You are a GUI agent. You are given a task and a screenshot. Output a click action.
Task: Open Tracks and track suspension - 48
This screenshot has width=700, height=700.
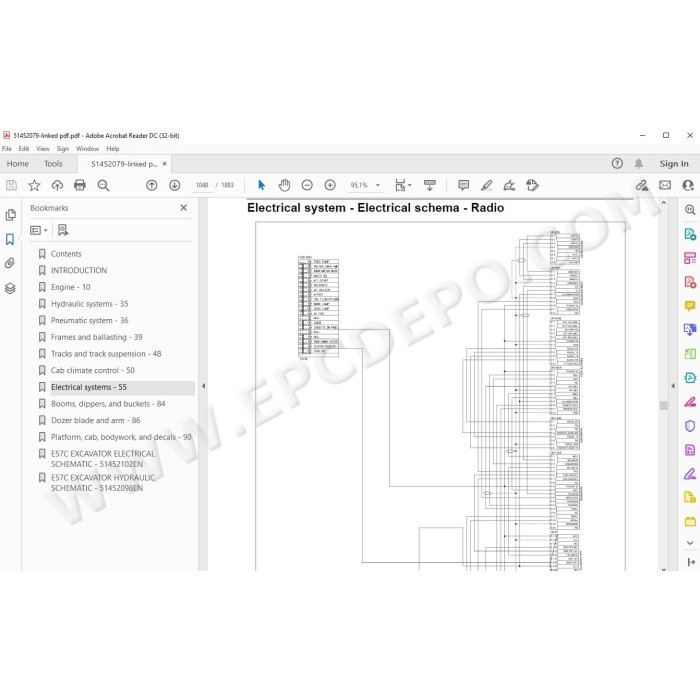[106, 354]
